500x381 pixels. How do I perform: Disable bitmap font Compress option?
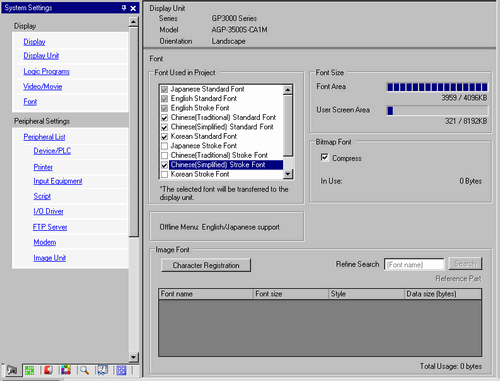[x=324, y=157]
